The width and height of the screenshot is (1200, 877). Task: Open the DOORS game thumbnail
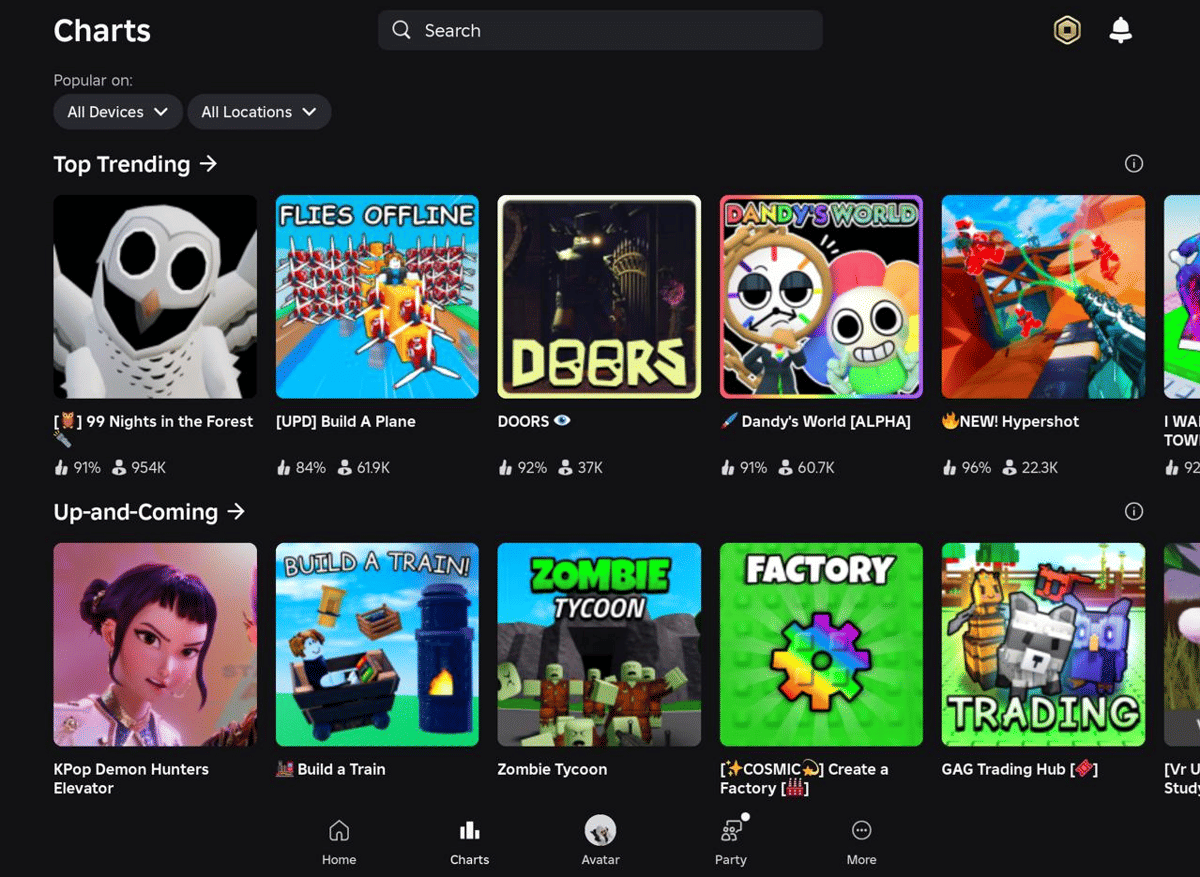click(x=599, y=296)
